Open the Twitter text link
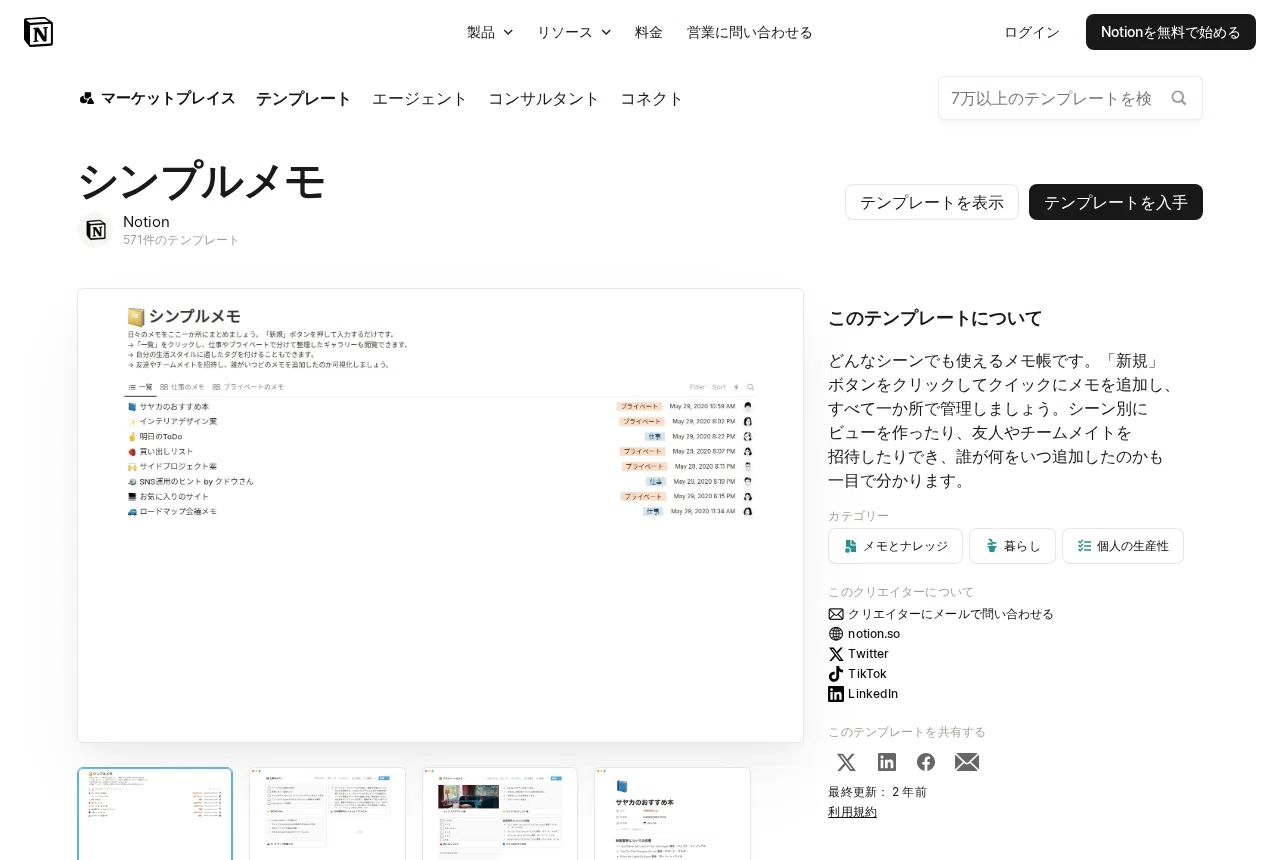The height and width of the screenshot is (860, 1280). [868, 654]
